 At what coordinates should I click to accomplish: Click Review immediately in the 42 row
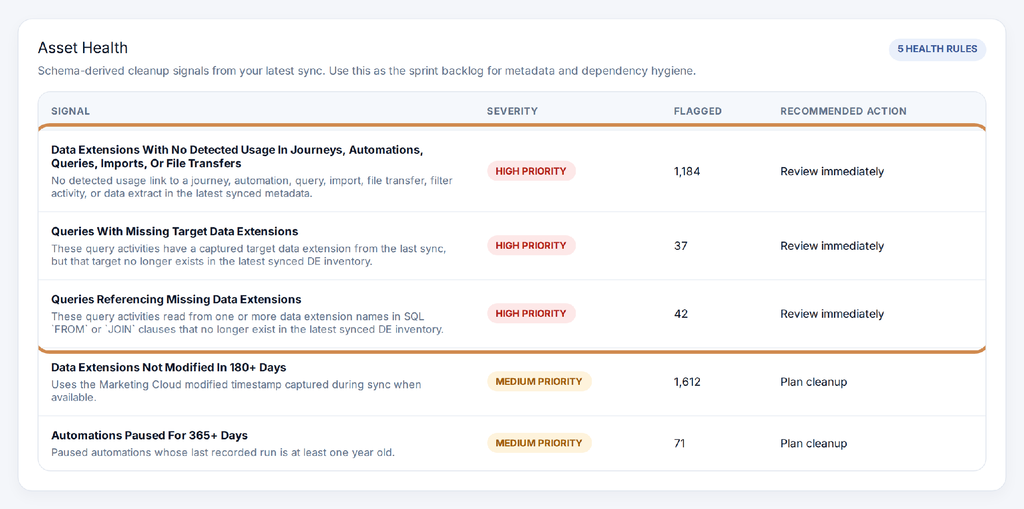click(x=832, y=314)
